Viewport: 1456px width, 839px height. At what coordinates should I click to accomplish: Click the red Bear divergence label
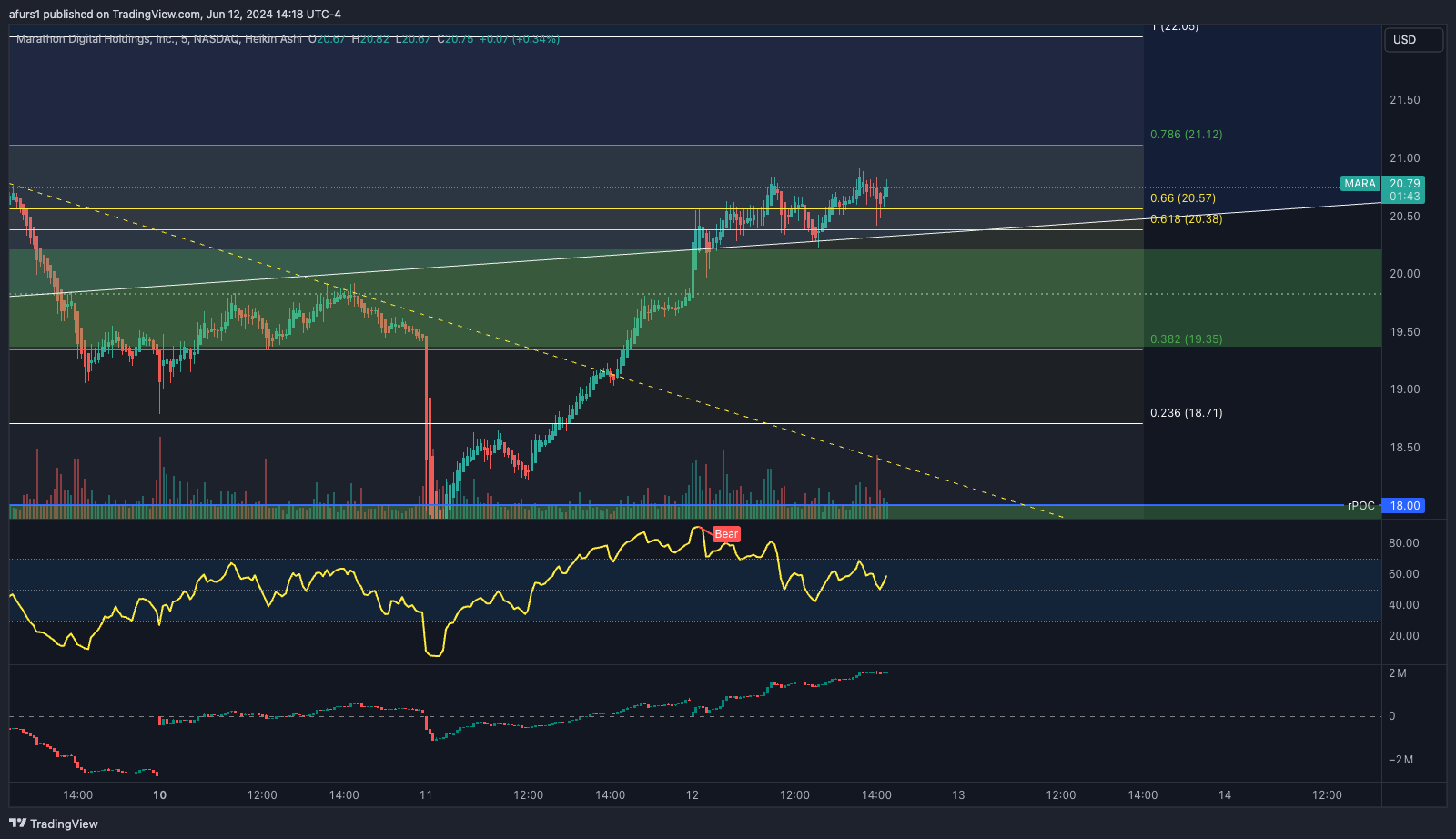tap(726, 534)
